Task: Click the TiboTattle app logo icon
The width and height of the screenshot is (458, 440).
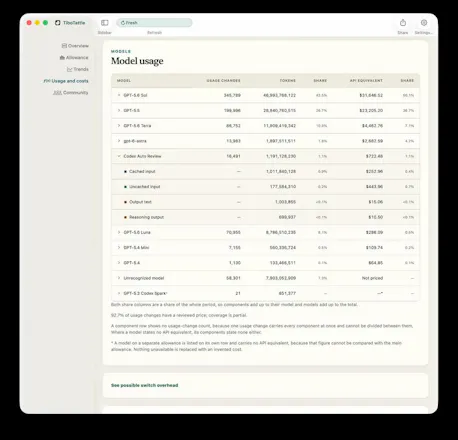Action: click(58, 23)
